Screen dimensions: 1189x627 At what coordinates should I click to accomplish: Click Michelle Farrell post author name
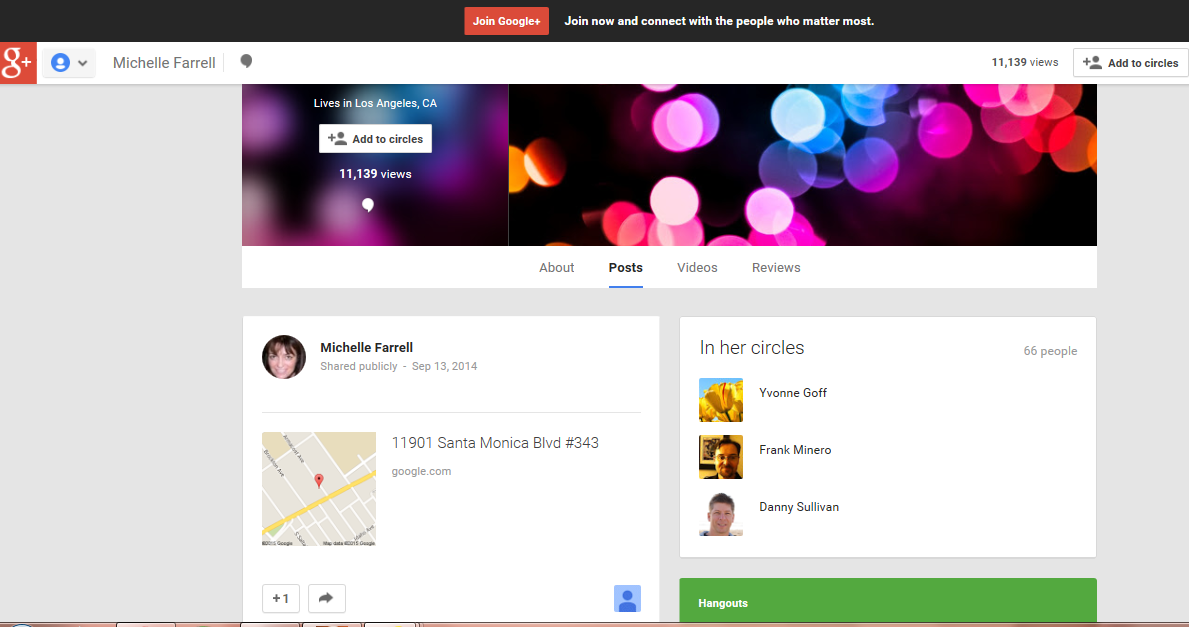pos(366,347)
